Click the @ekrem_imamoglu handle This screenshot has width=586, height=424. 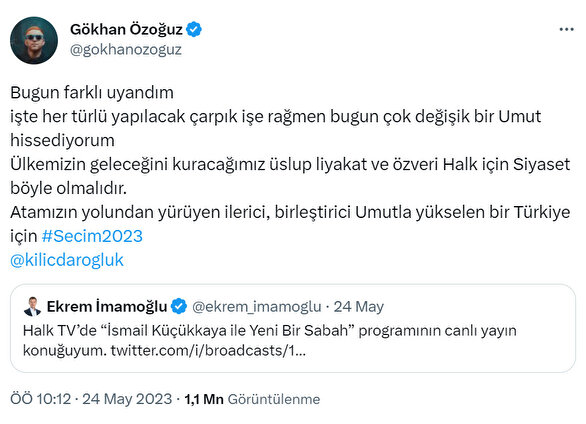257,307
